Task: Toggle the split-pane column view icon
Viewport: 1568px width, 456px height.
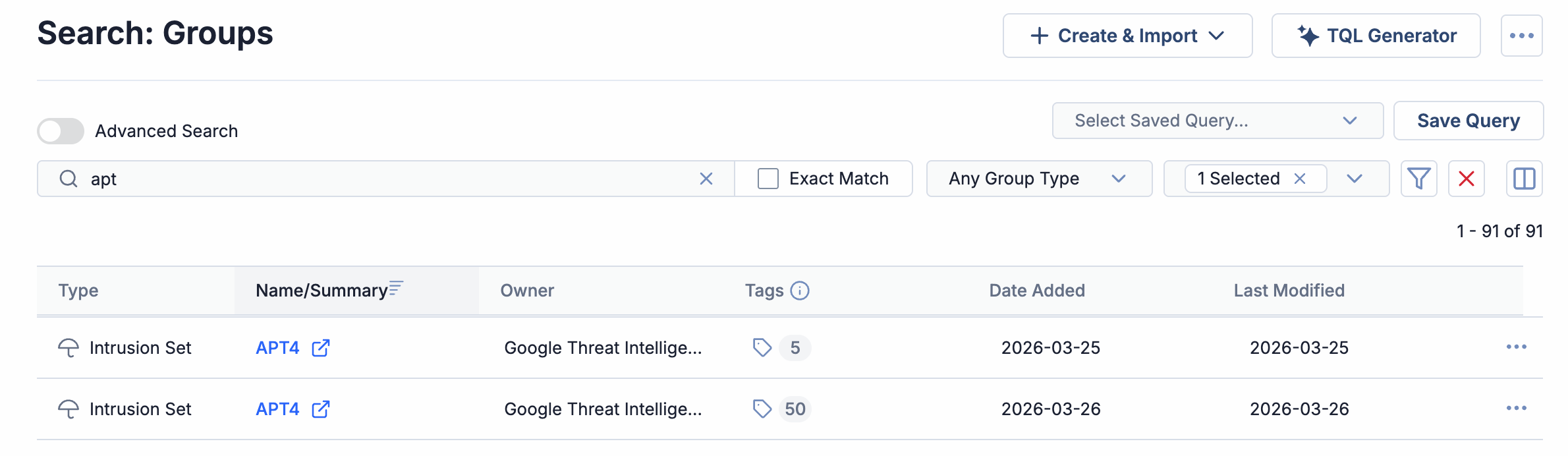Action: 1524,178
